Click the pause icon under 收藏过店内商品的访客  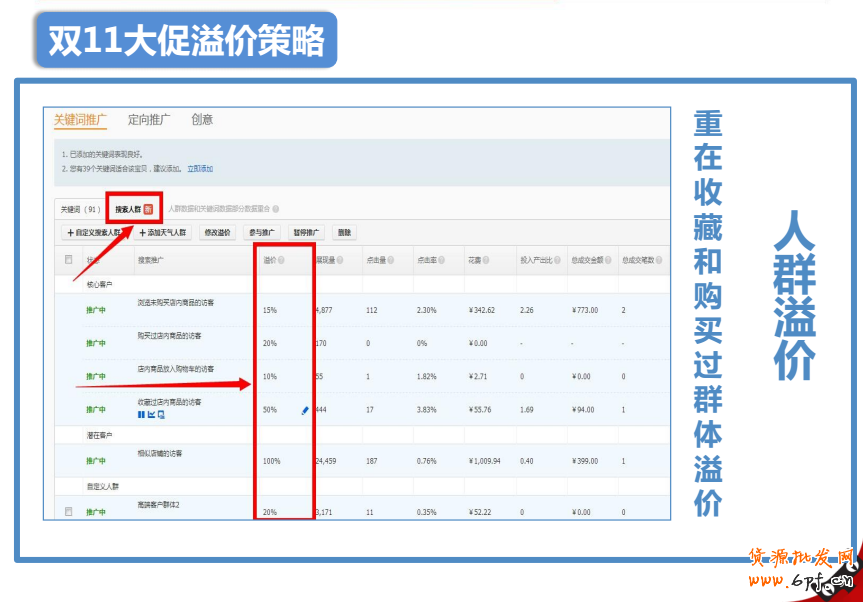tap(140, 414)
